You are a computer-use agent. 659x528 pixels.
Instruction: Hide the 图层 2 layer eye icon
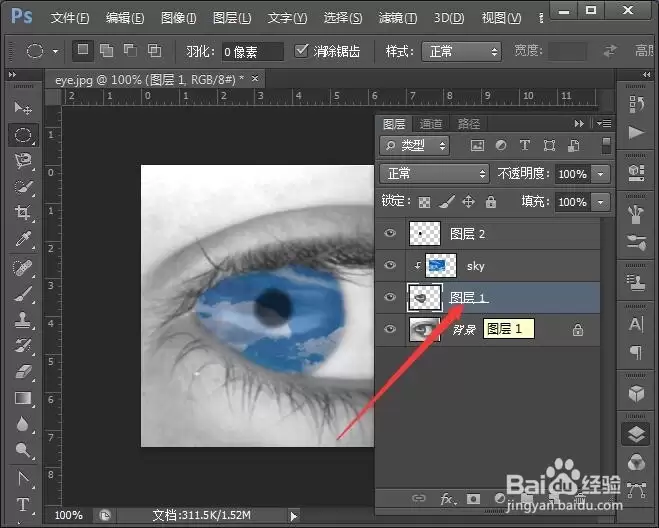(x=390, y=233)
